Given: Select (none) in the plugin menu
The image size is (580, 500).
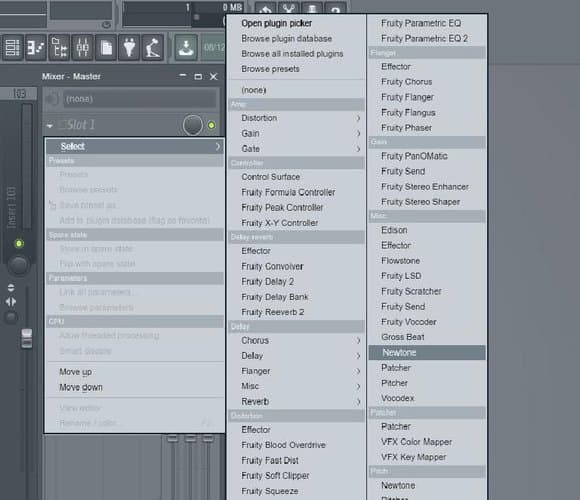Looking at the screenshot, I should click(x=296, y=90).
